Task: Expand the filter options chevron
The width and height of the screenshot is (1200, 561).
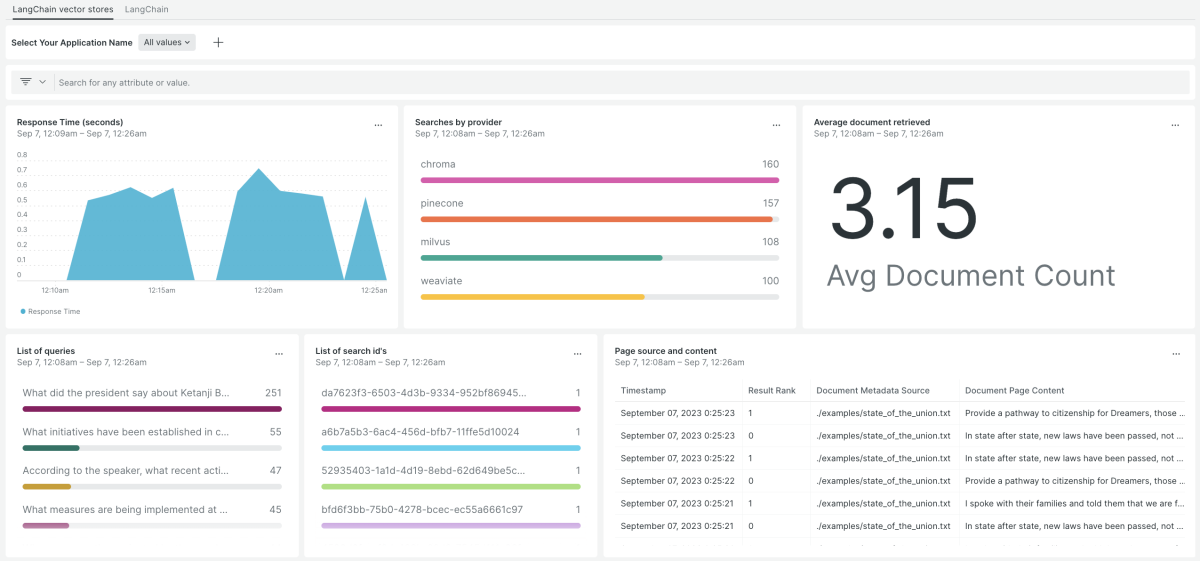Action: point(43,82)
